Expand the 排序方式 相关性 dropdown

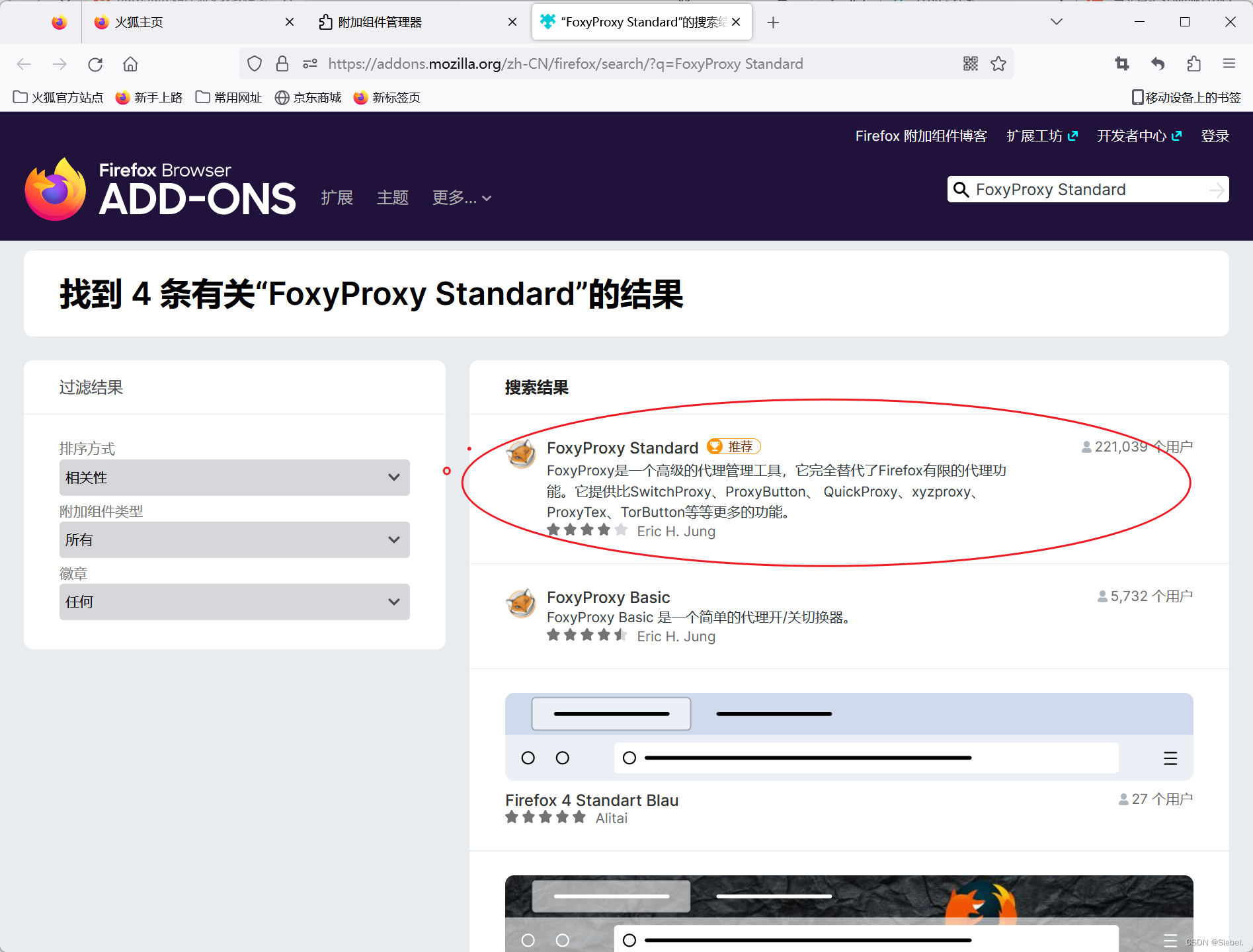pos(235,477)
